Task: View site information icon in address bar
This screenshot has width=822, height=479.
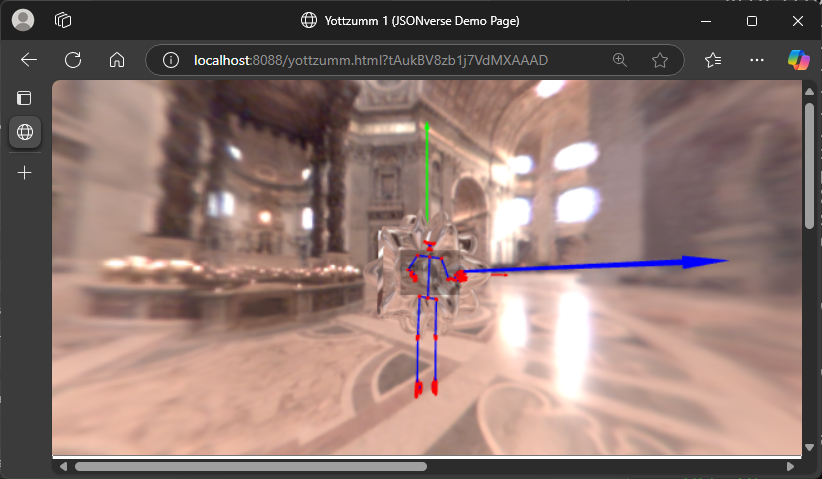Action: click(x=171, y=60)
